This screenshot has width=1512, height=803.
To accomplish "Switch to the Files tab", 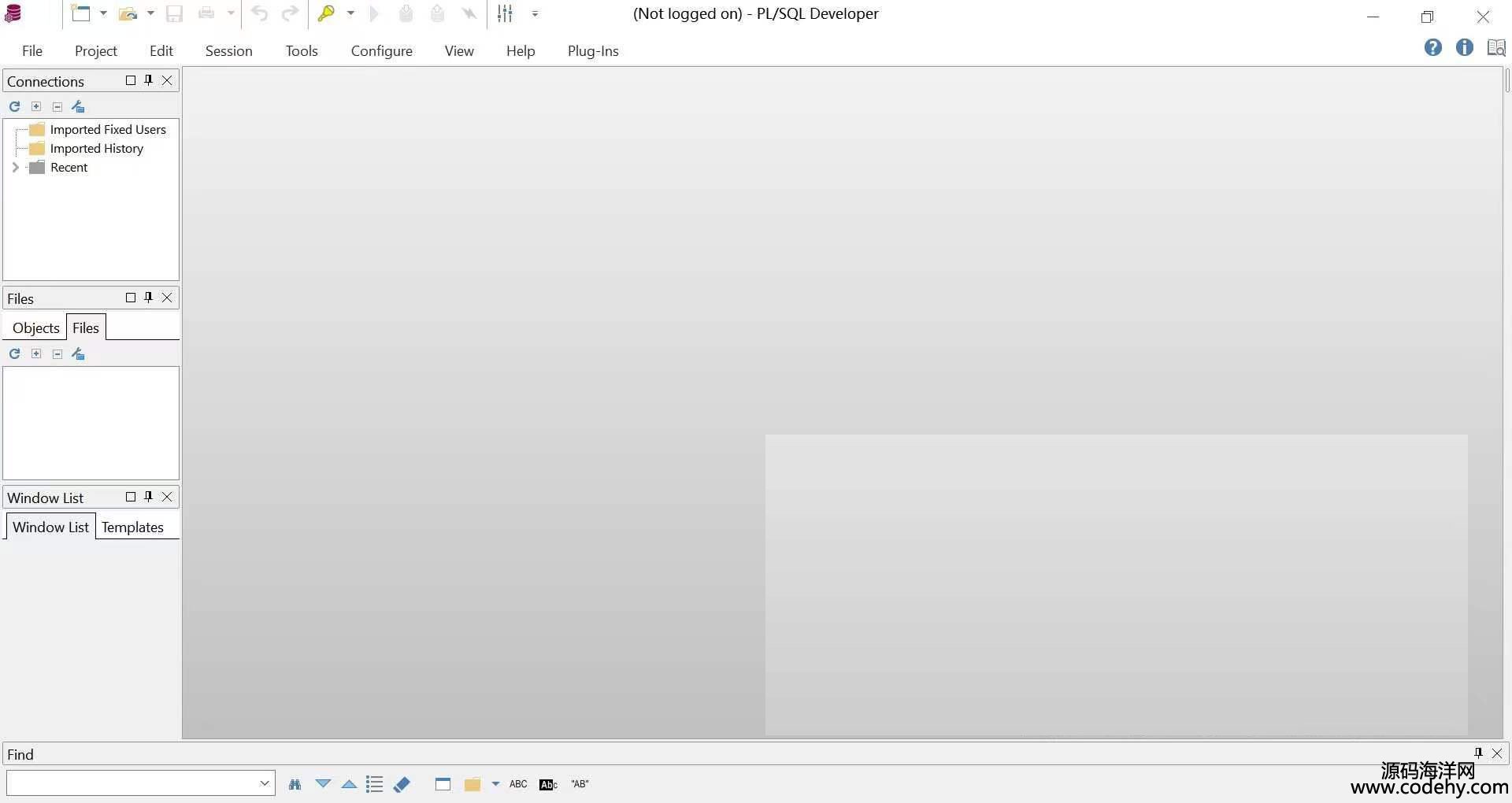I will tap(86, 327).
